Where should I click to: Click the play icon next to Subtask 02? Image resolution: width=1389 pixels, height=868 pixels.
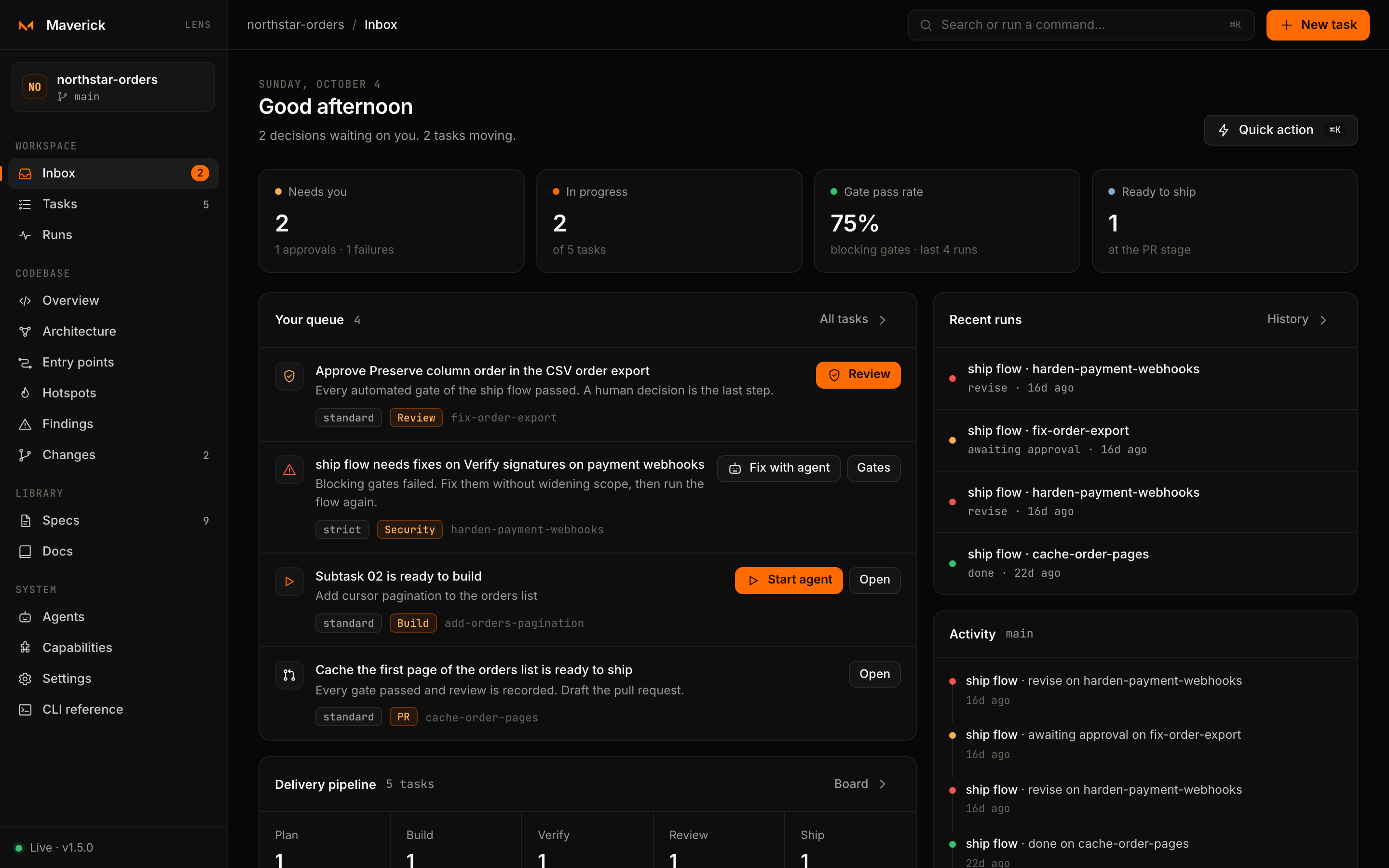click(x=289, y=582)
